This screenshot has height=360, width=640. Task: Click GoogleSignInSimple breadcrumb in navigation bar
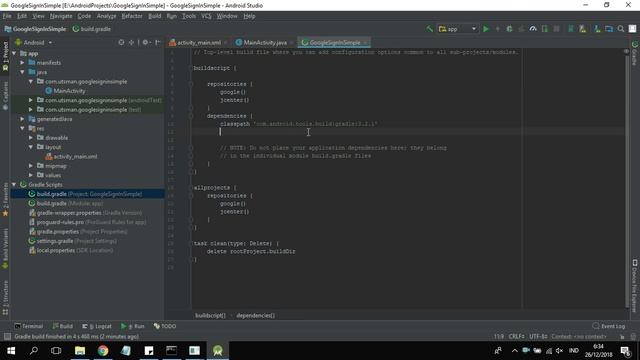click(35, 29)
